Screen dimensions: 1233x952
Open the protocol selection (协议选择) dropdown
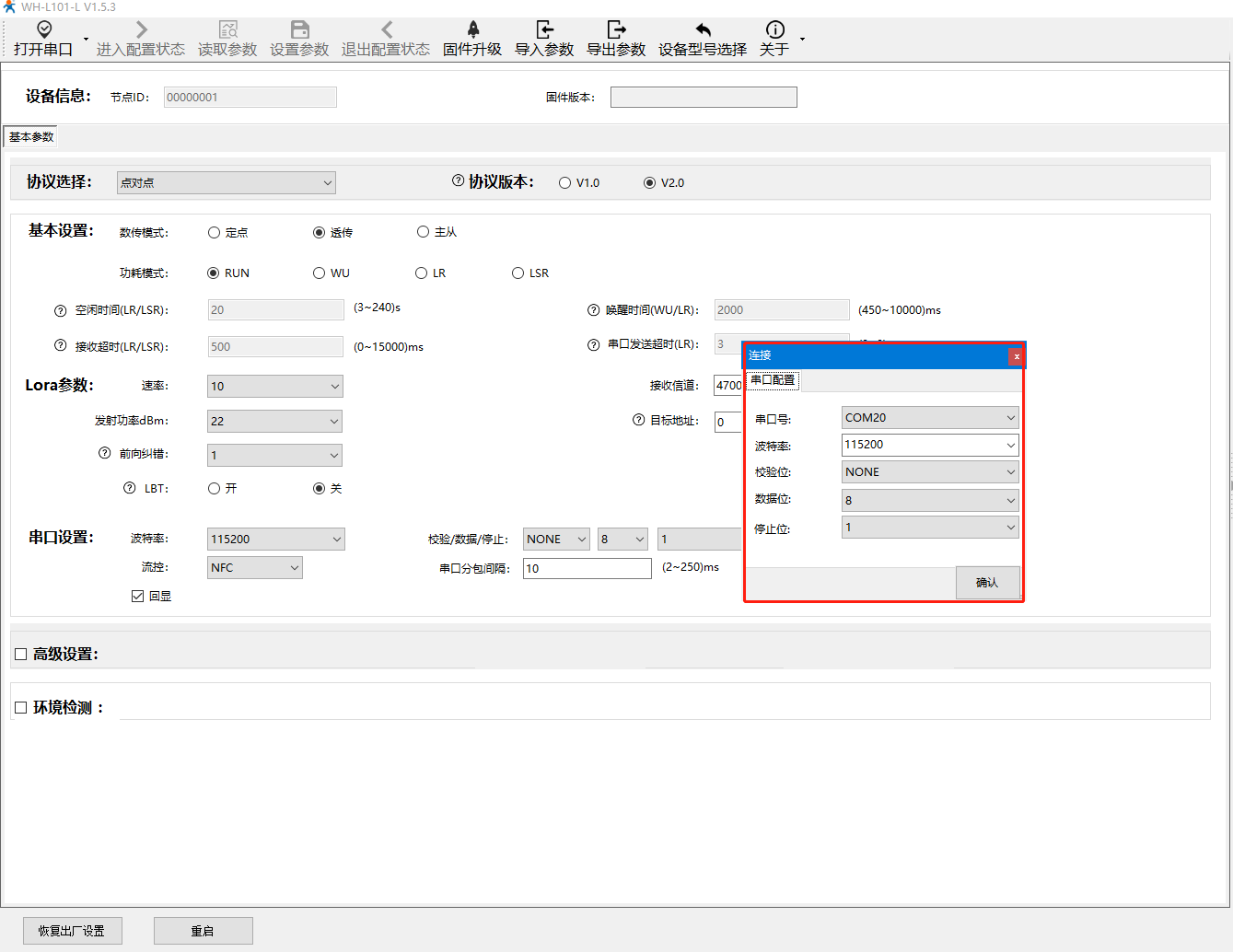tap(226, 183)
